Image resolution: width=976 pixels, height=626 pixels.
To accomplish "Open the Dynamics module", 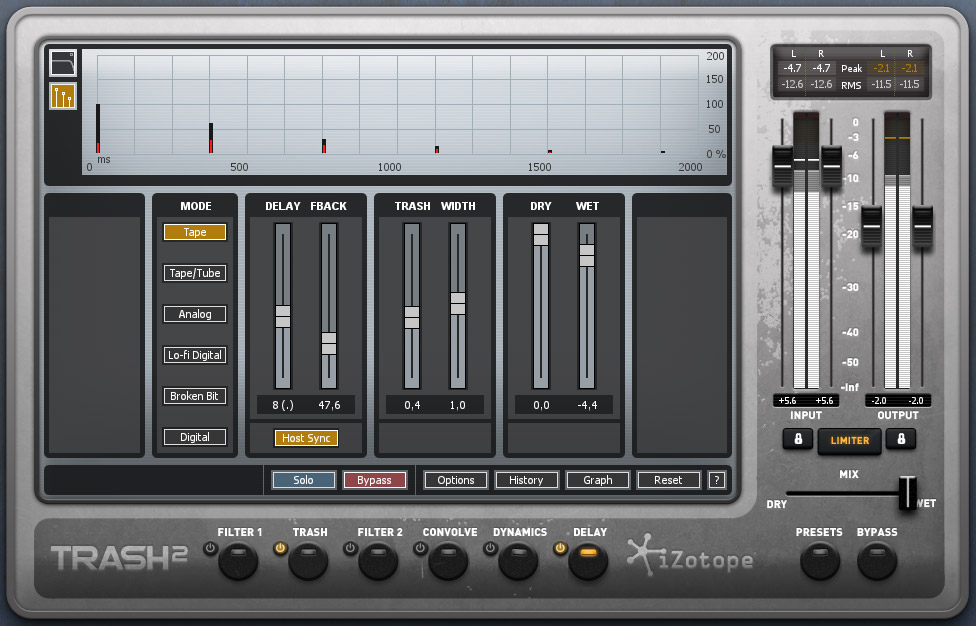I will (x=517, y=563).
